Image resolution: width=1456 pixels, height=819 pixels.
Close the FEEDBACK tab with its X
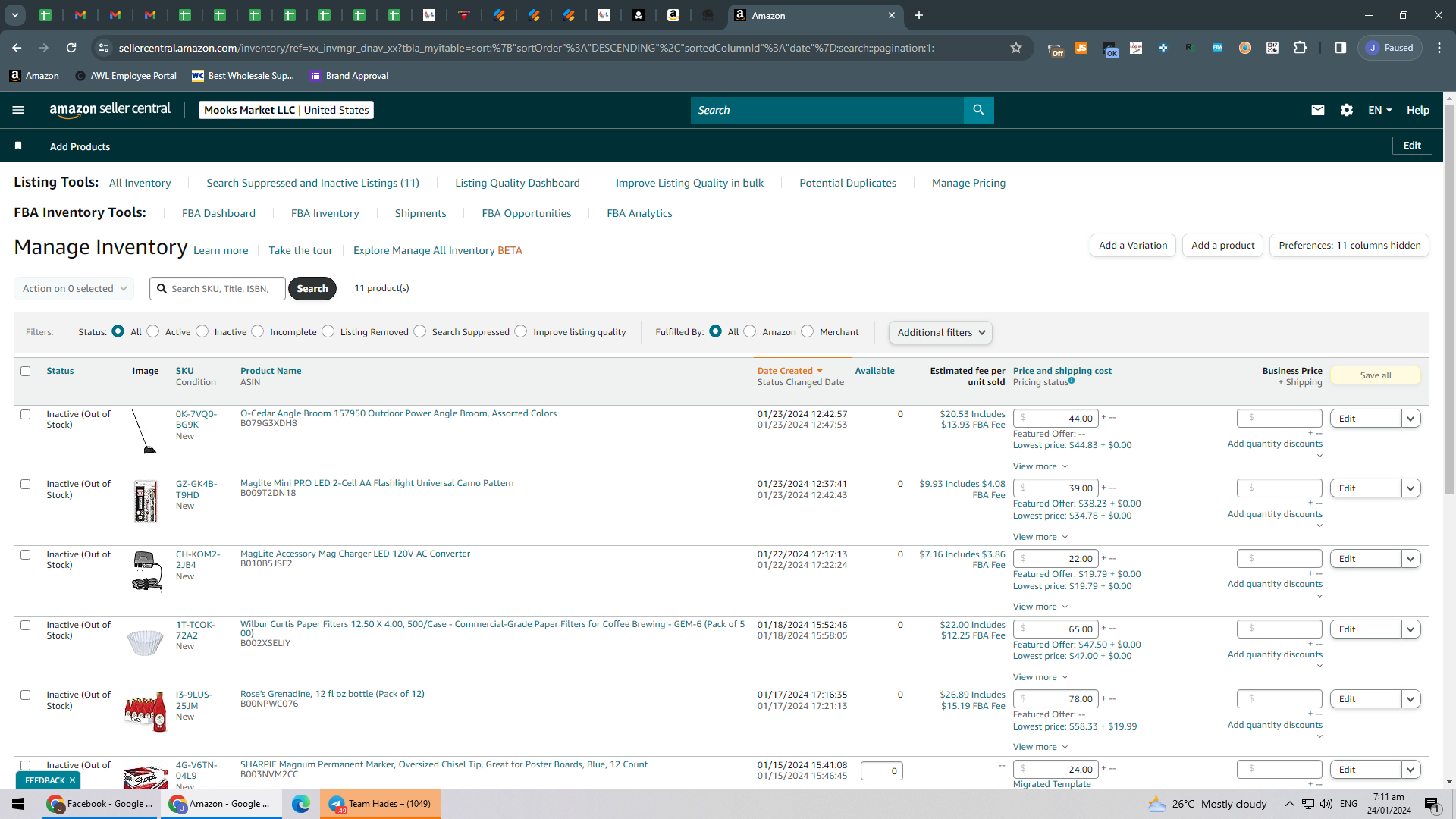pos(72,780)
